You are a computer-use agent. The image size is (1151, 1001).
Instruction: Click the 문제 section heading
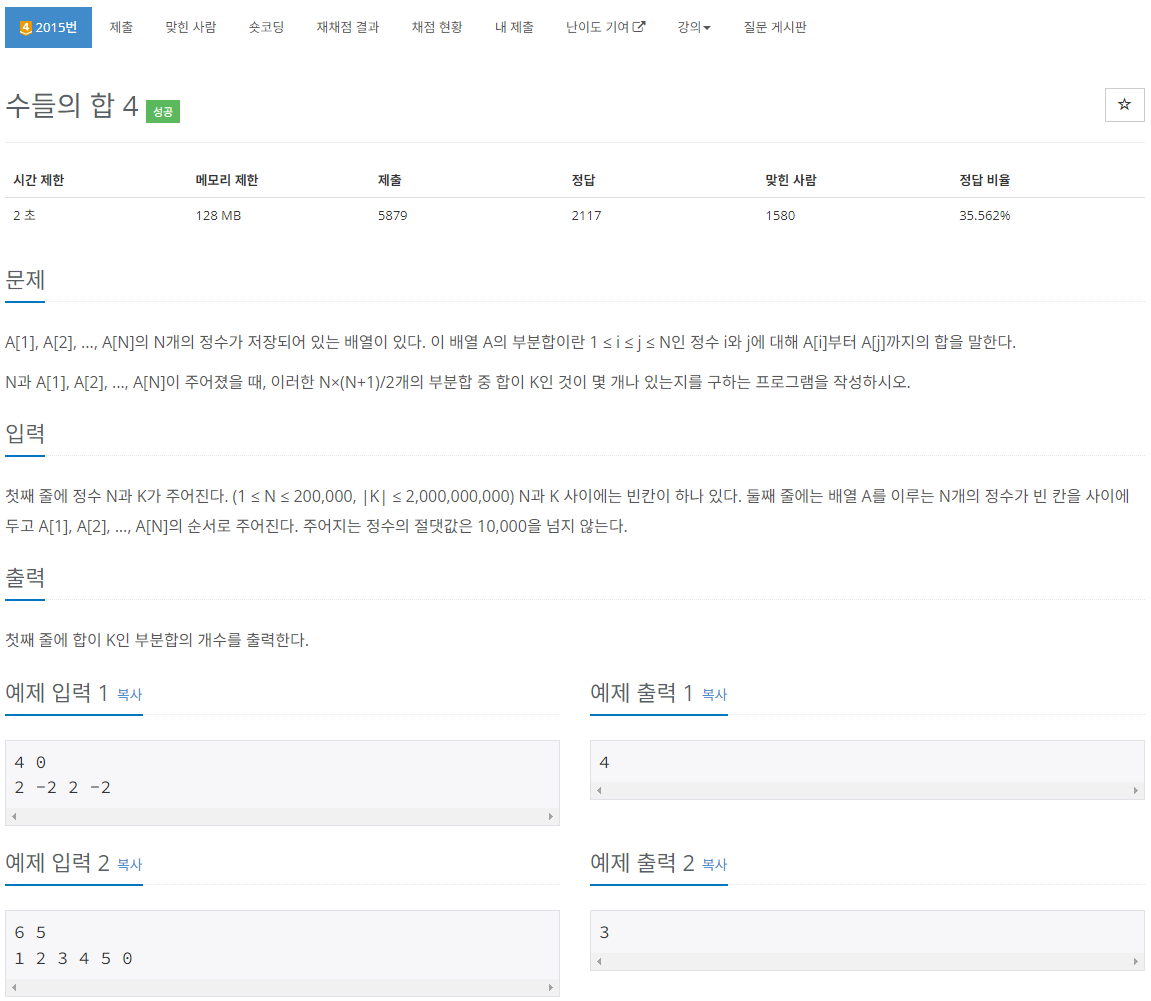pyautogui.click(x=25, y=280)
